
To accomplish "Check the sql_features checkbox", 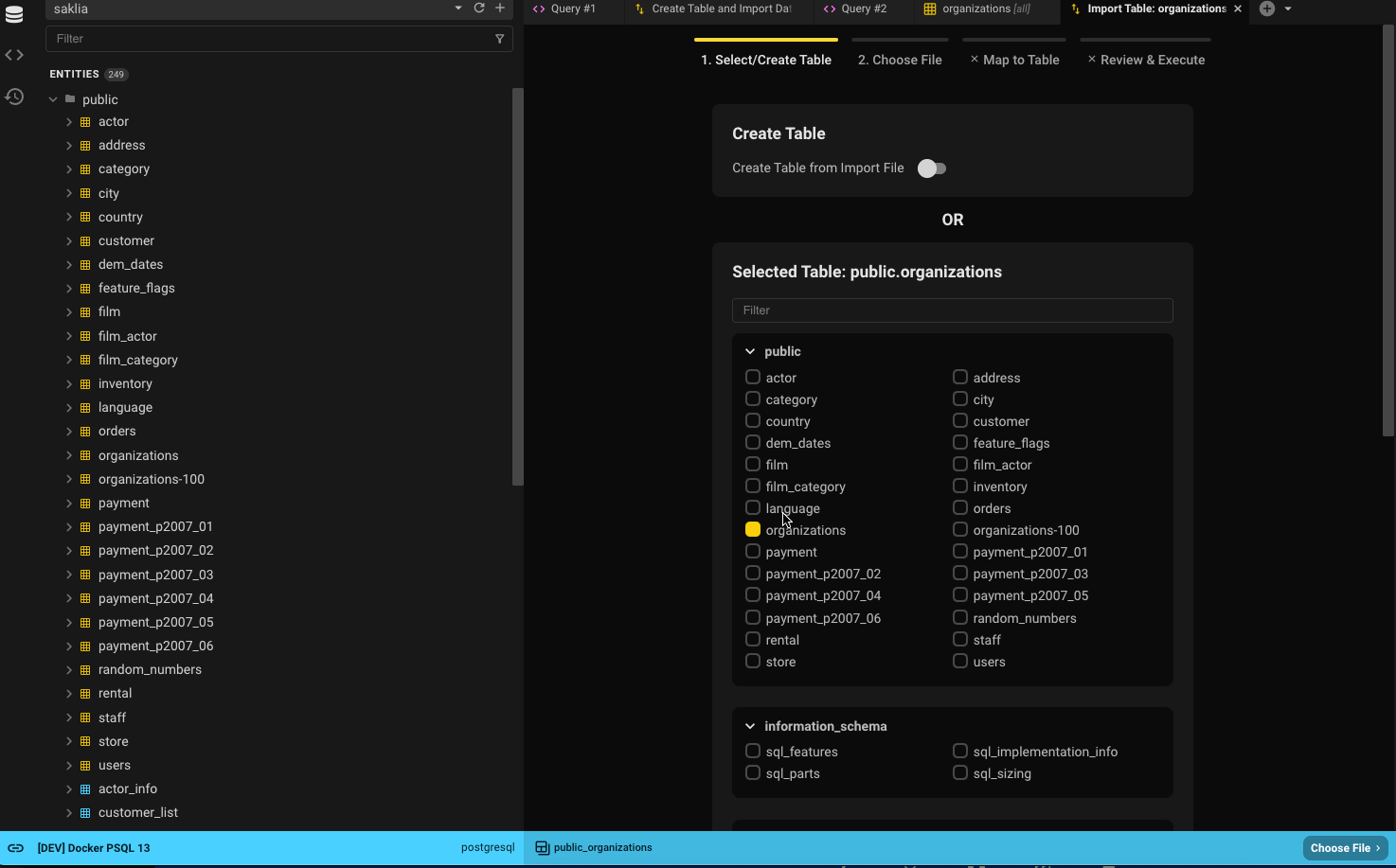I will tap(753, 751).
